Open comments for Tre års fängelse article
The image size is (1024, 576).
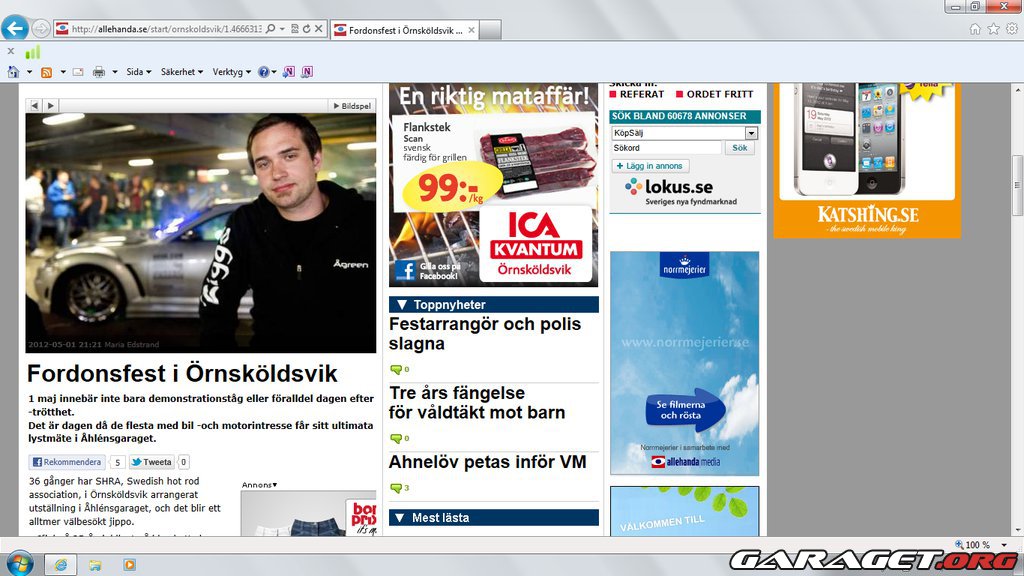click(399, 438)
